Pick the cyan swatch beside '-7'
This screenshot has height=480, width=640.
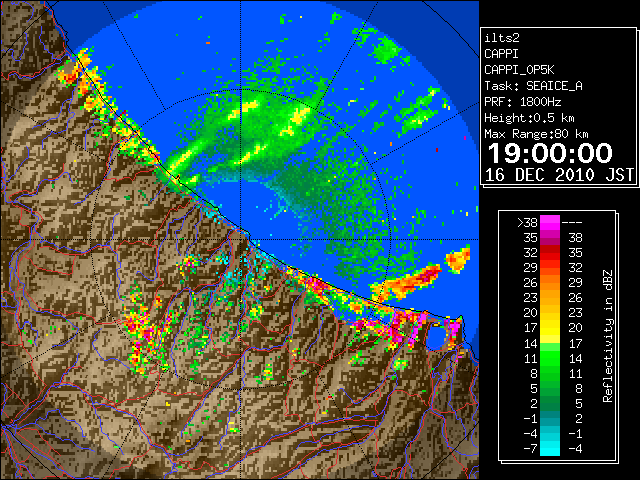pyautogui.click(x=550, y=449)
